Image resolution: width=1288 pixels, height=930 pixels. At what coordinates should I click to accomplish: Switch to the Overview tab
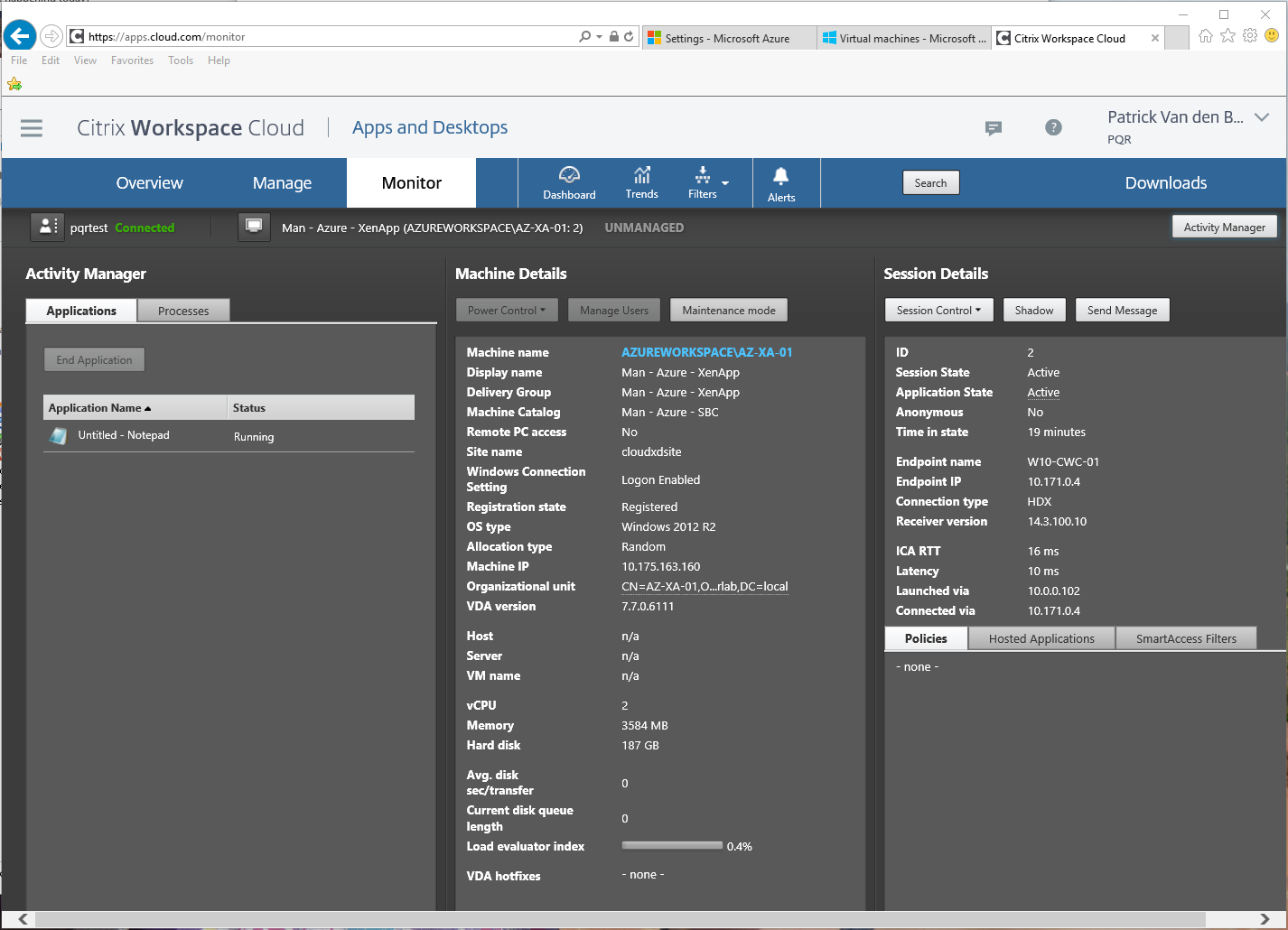pos(149,183)
